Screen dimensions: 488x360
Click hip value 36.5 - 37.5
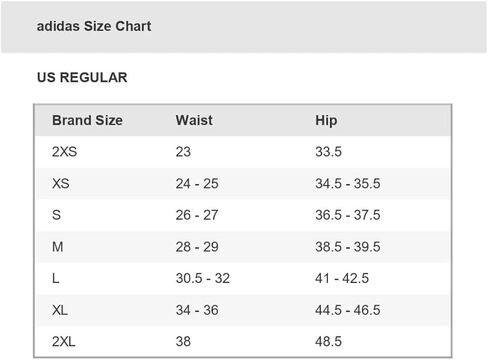[348, 215]
